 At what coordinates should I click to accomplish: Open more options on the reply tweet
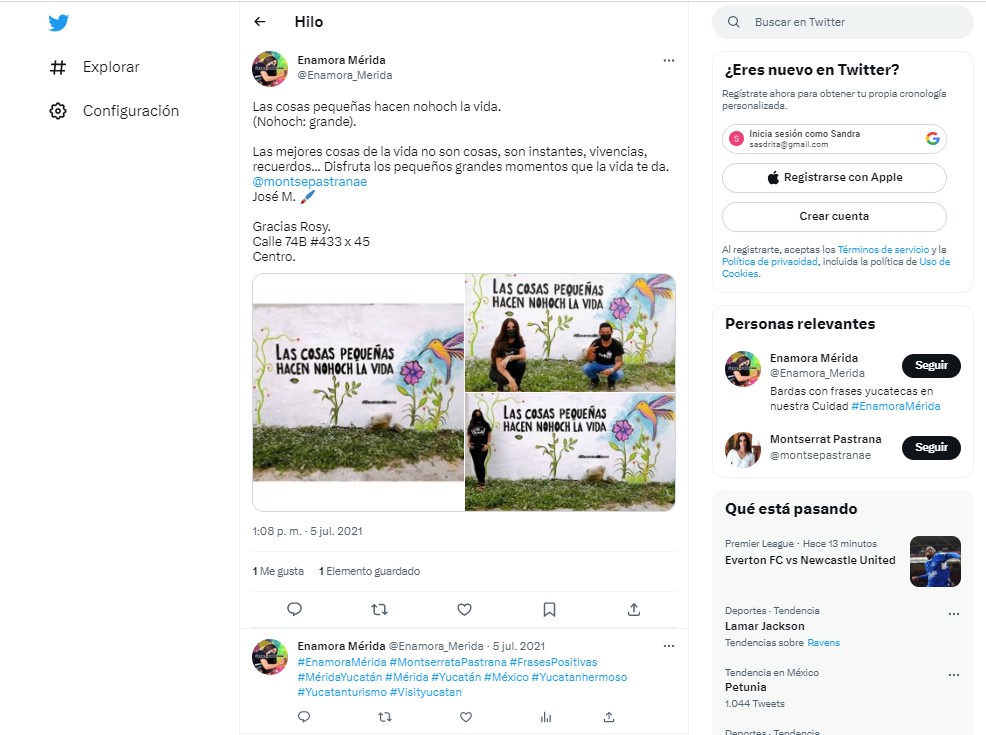668,646
